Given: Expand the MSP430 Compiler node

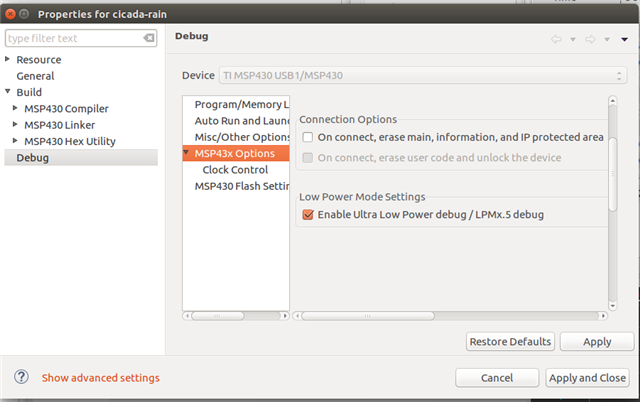Looking at the screenshot, I should click(15, 108).
